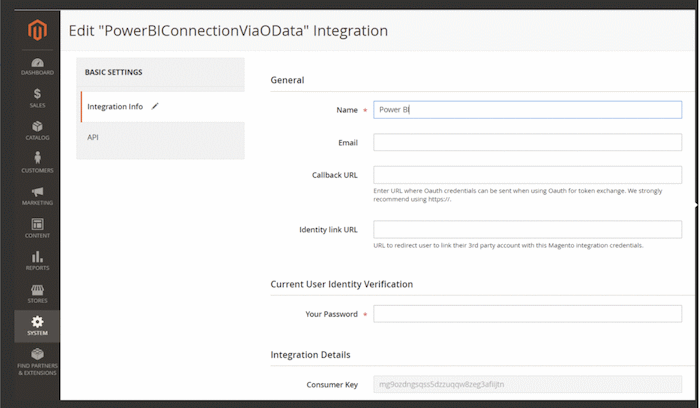This screenshot has height=408, width=700.
Task: Open the Content sidebar menu
Action: (x=37, y=228)
